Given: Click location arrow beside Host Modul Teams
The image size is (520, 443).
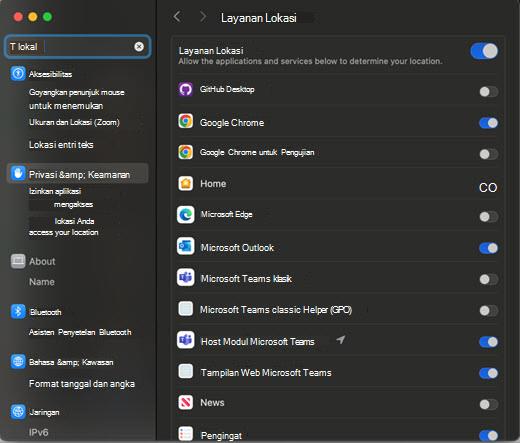Looking at the screenshot, I should point(341,340).
